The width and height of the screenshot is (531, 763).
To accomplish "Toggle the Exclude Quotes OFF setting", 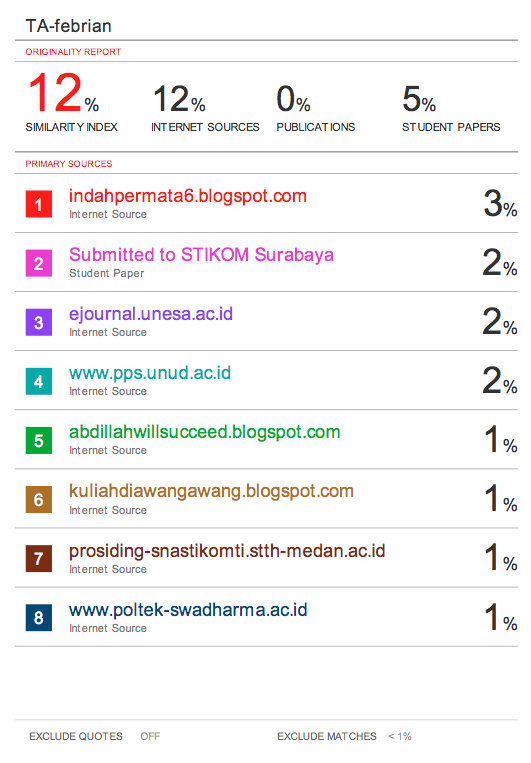I will [150, 736].
